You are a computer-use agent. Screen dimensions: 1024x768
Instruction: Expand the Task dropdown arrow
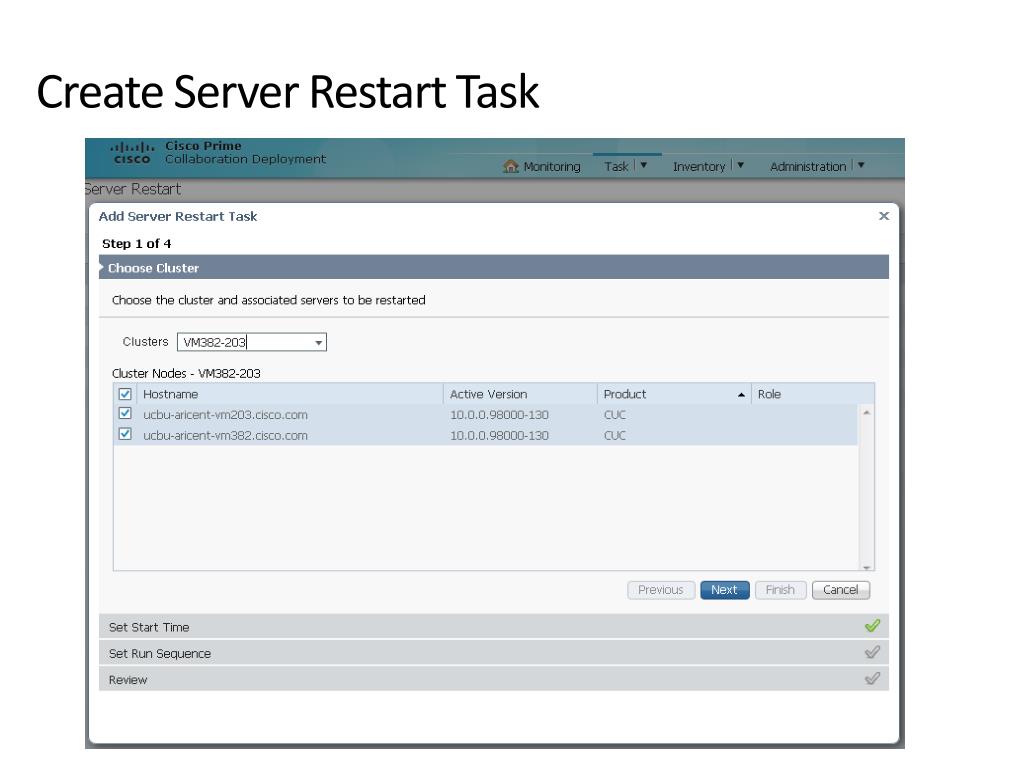(643, 165)
